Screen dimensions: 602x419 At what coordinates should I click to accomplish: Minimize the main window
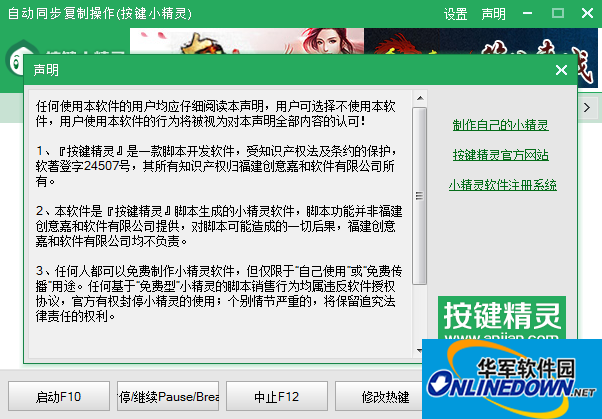(x=528, y=13)
